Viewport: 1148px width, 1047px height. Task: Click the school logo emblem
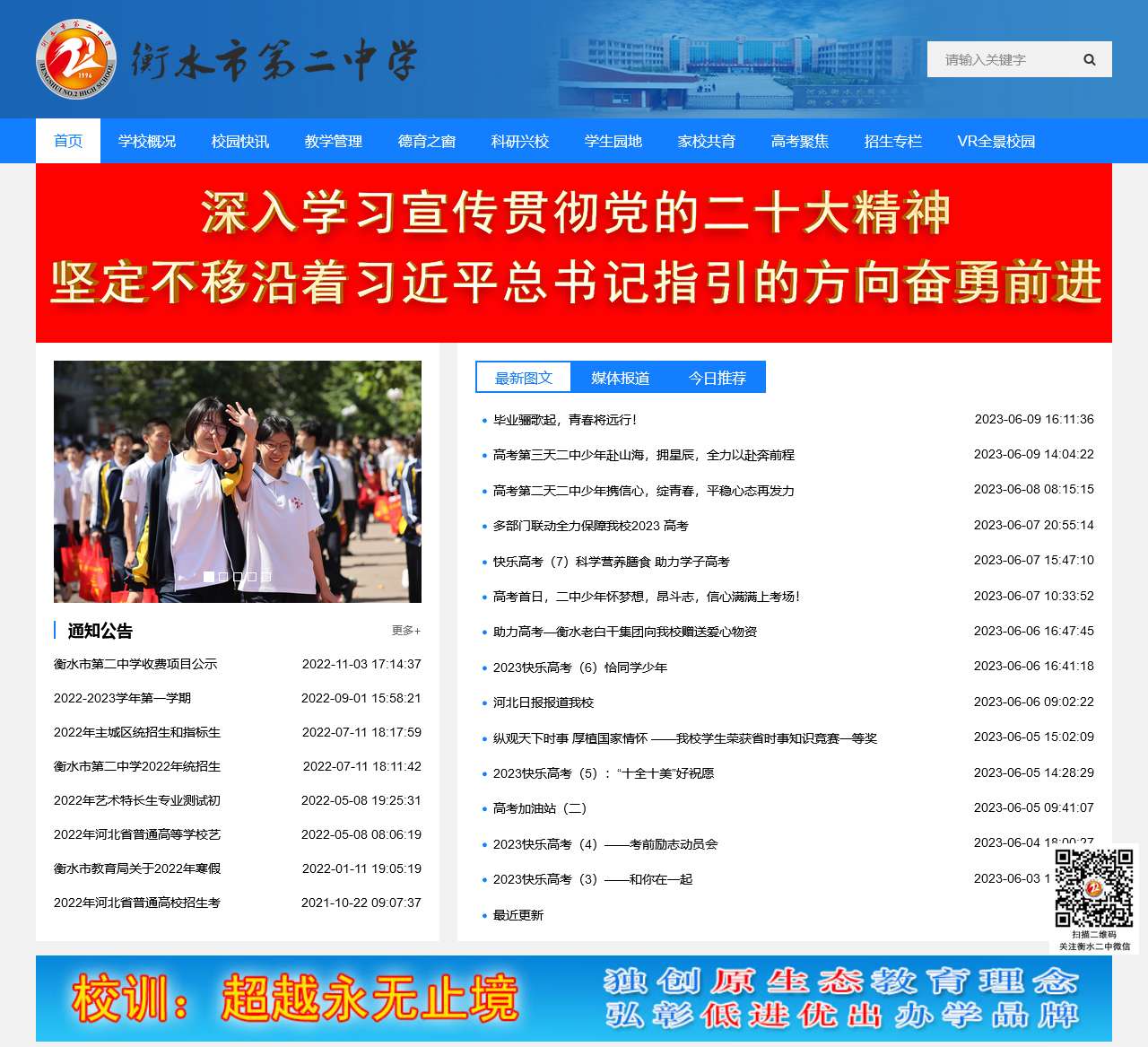pos(76,59)
